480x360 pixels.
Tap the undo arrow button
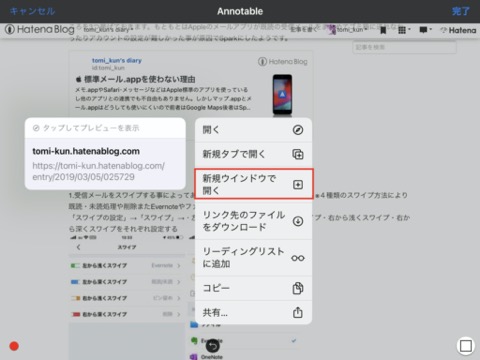pos(213,346)
